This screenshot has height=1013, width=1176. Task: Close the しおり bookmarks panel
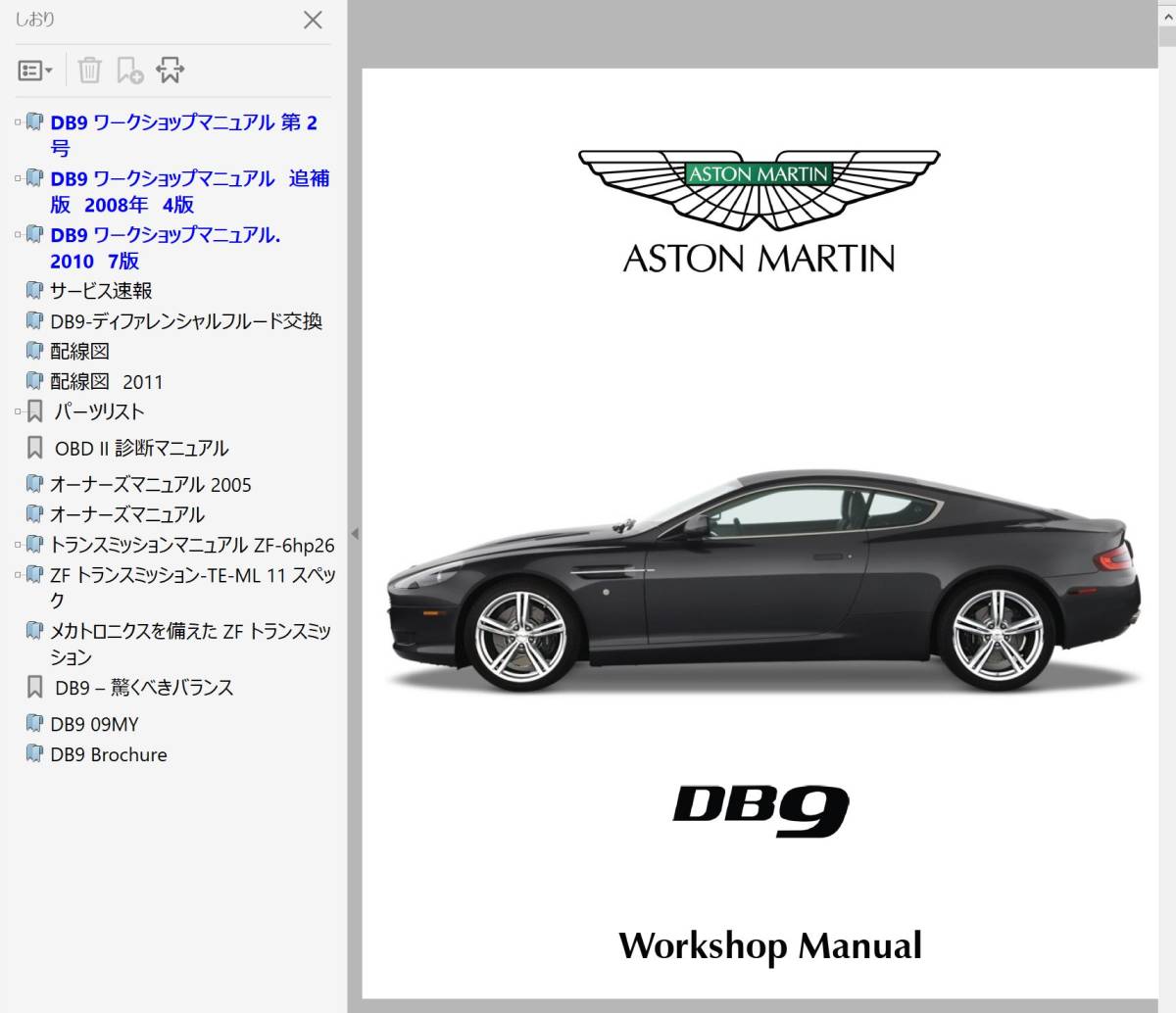pyautogui.click(x=313, y=20)
